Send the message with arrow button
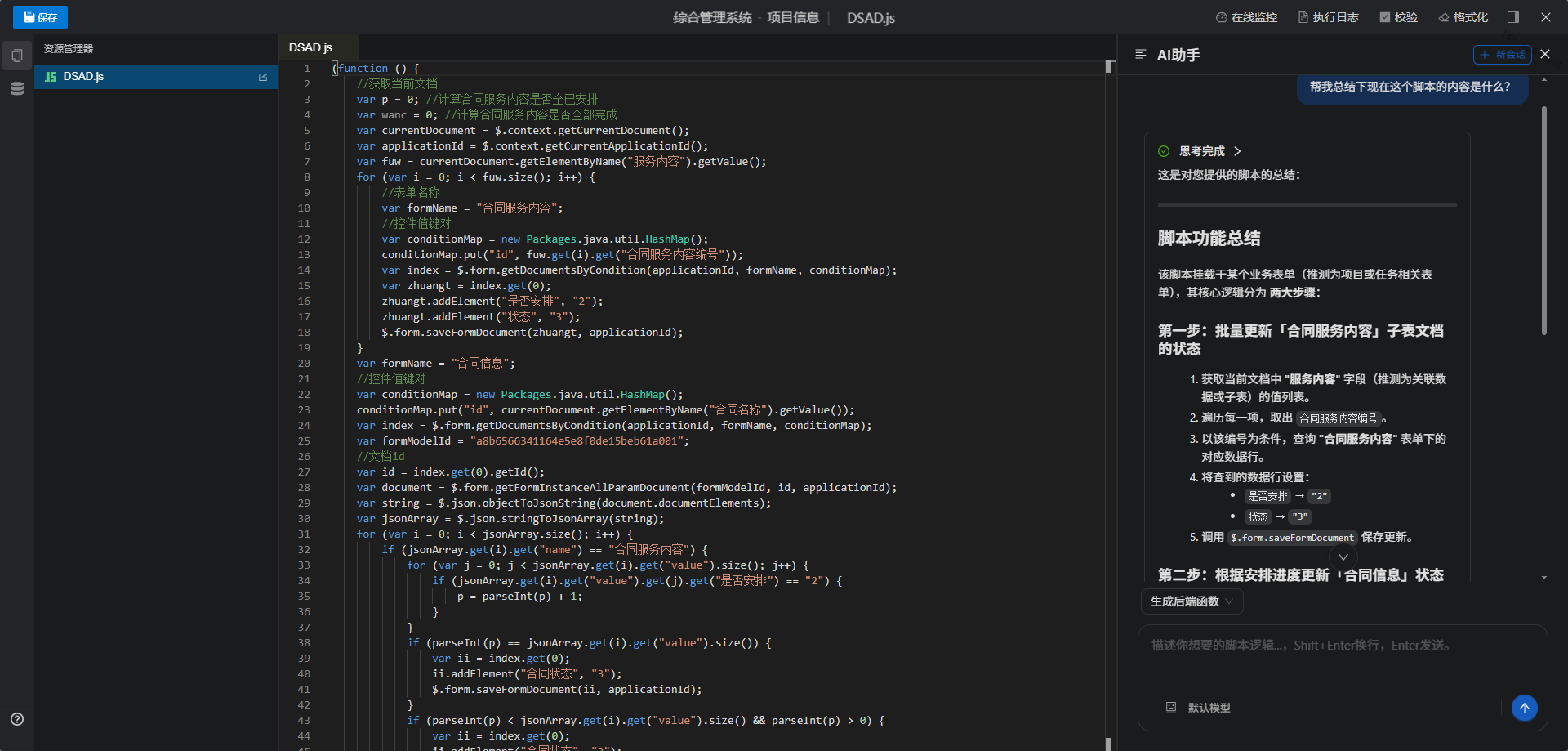The image size is (1568, 751). 1524,708
